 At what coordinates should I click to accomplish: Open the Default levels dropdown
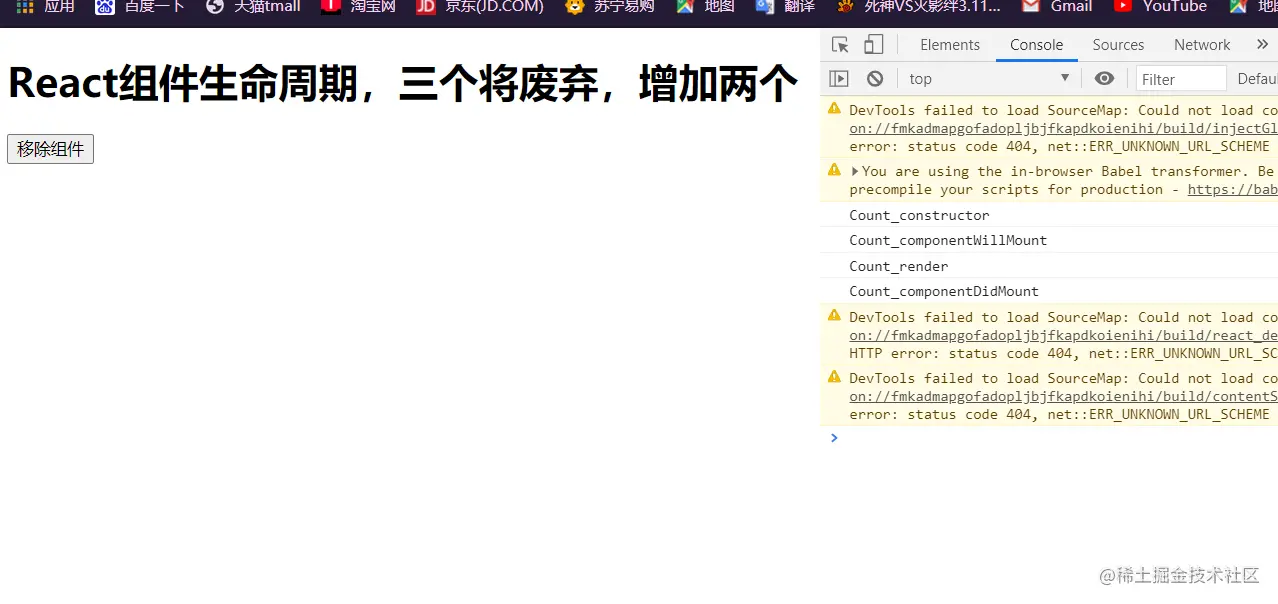[x=1256, y=78]
